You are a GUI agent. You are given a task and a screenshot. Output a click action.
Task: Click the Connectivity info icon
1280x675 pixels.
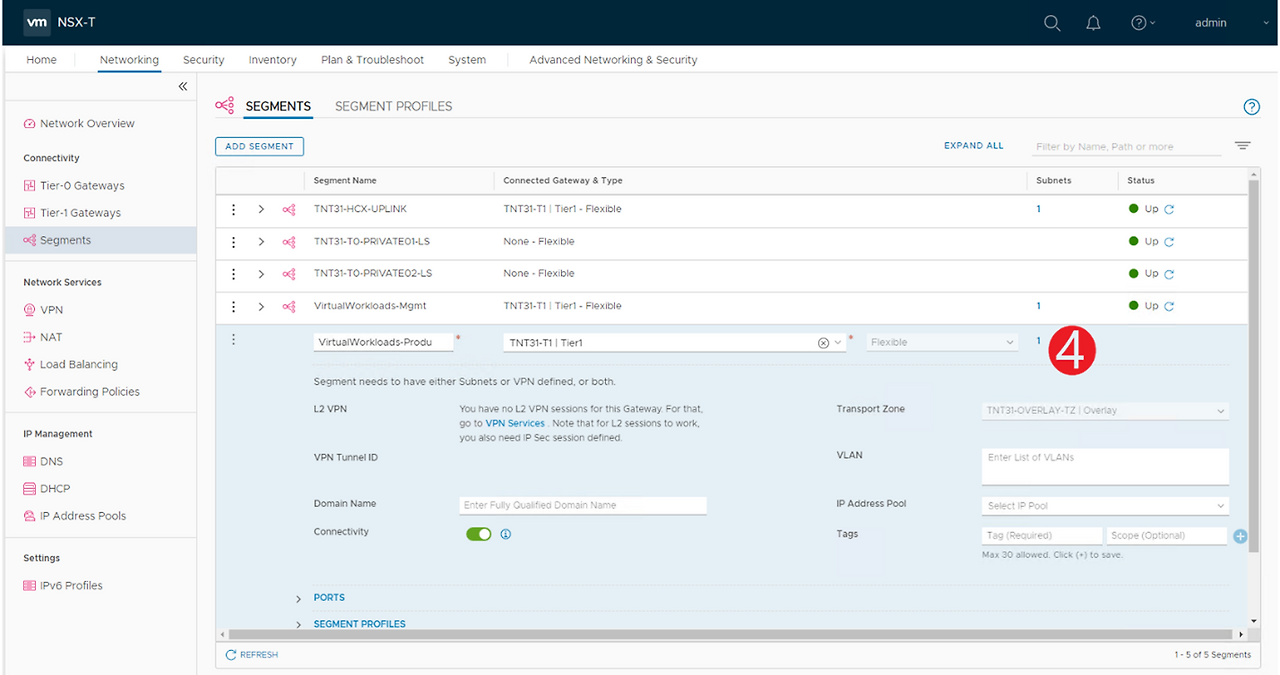coord(505,534)
